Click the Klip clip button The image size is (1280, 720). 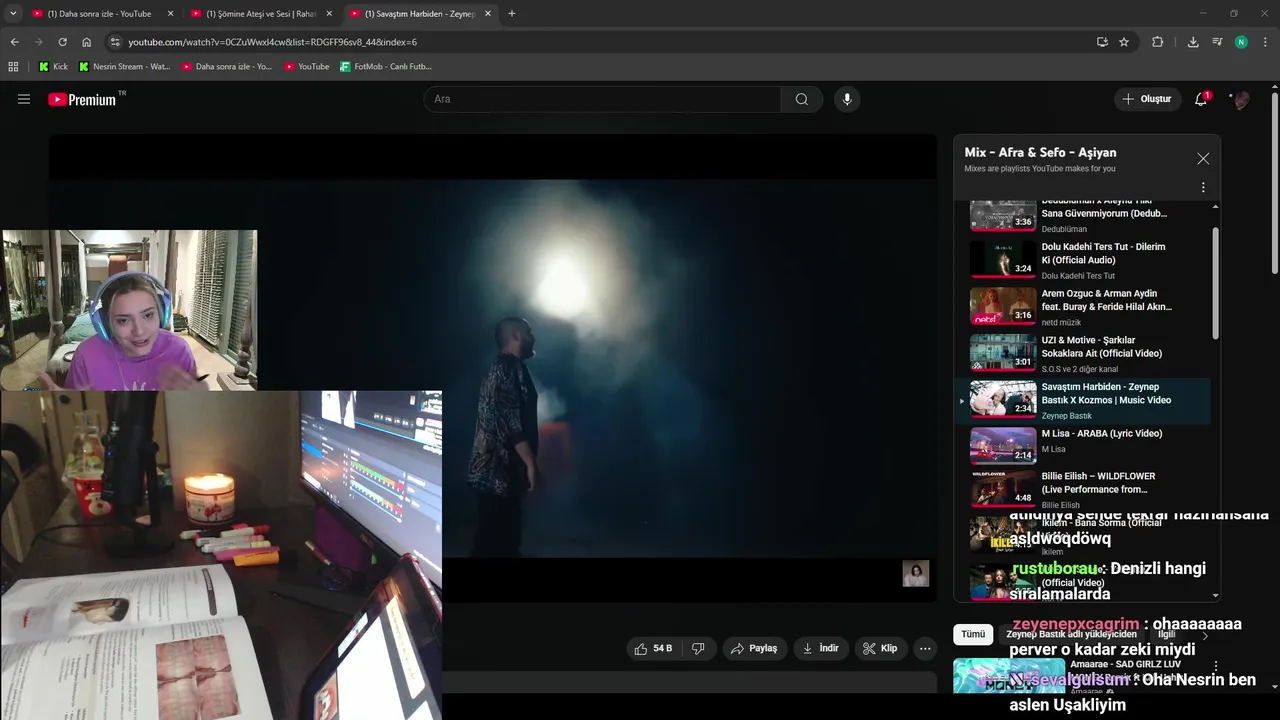(x=880, y=648)
